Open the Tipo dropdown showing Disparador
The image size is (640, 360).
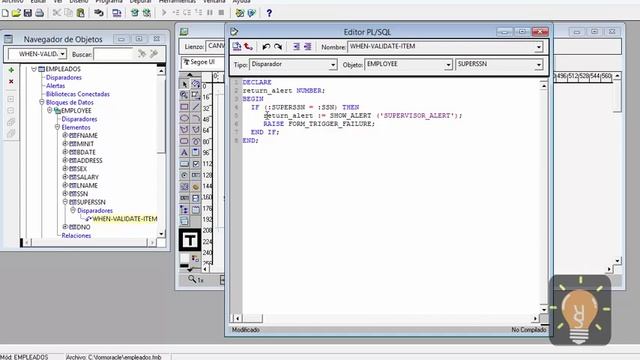point(333,64)
